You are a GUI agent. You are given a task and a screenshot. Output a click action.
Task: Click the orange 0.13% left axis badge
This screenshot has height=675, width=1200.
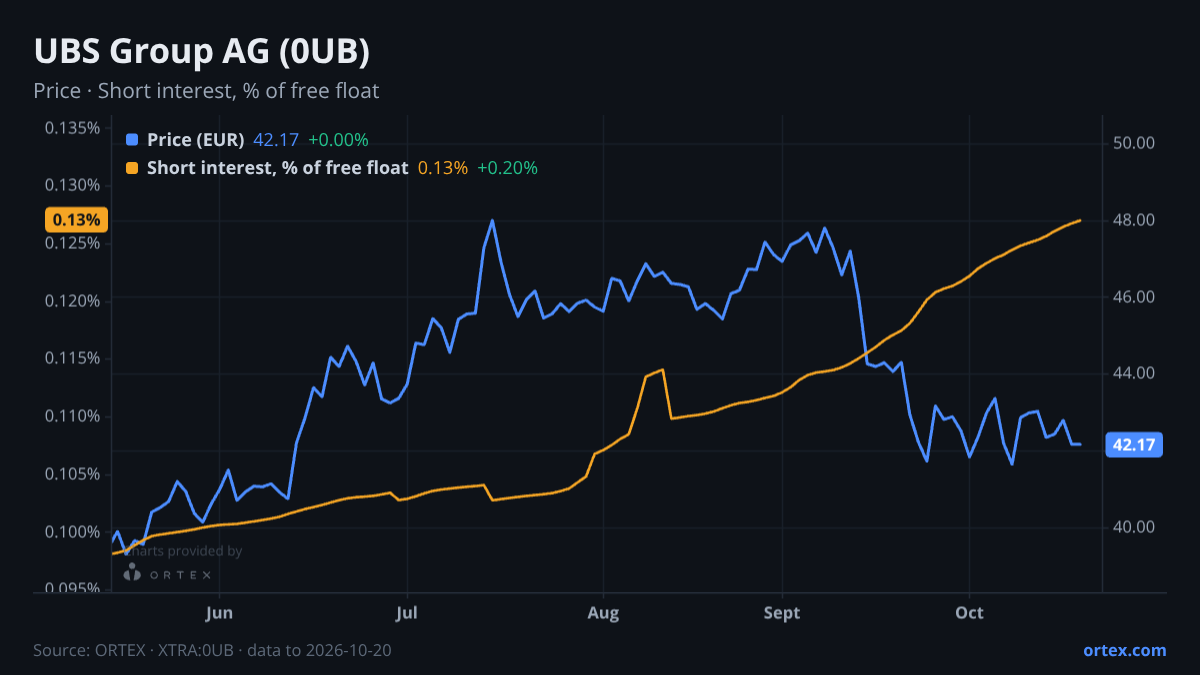point(75,220)
